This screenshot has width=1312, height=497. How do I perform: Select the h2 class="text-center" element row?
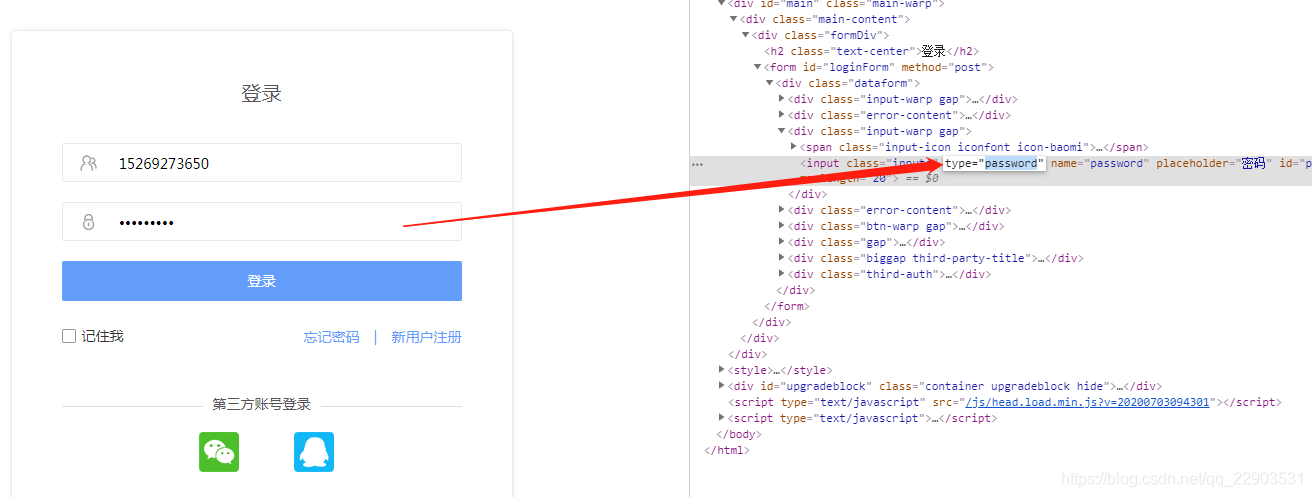point(872,51)
